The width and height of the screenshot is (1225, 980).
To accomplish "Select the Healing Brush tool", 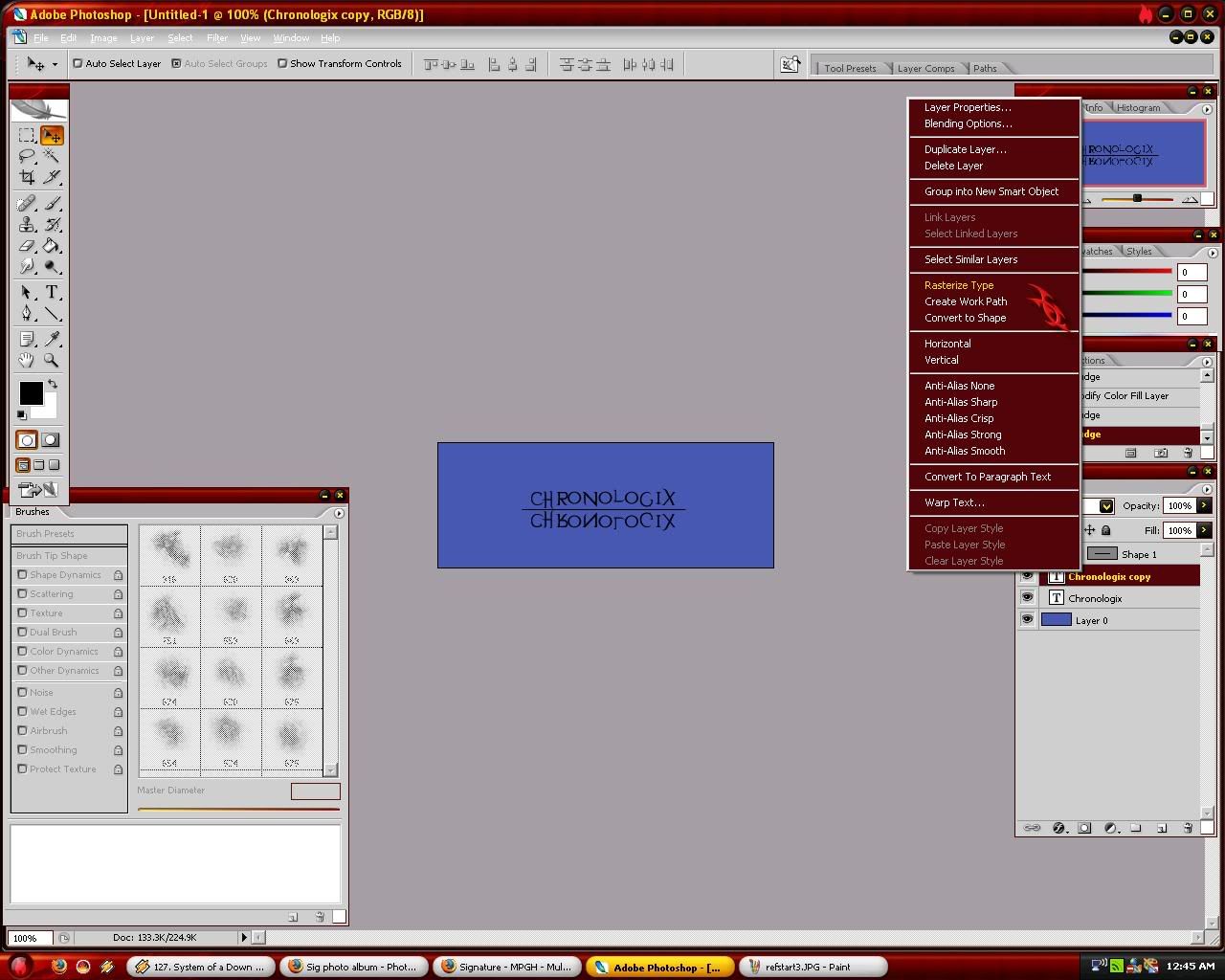I will point(27,204).
